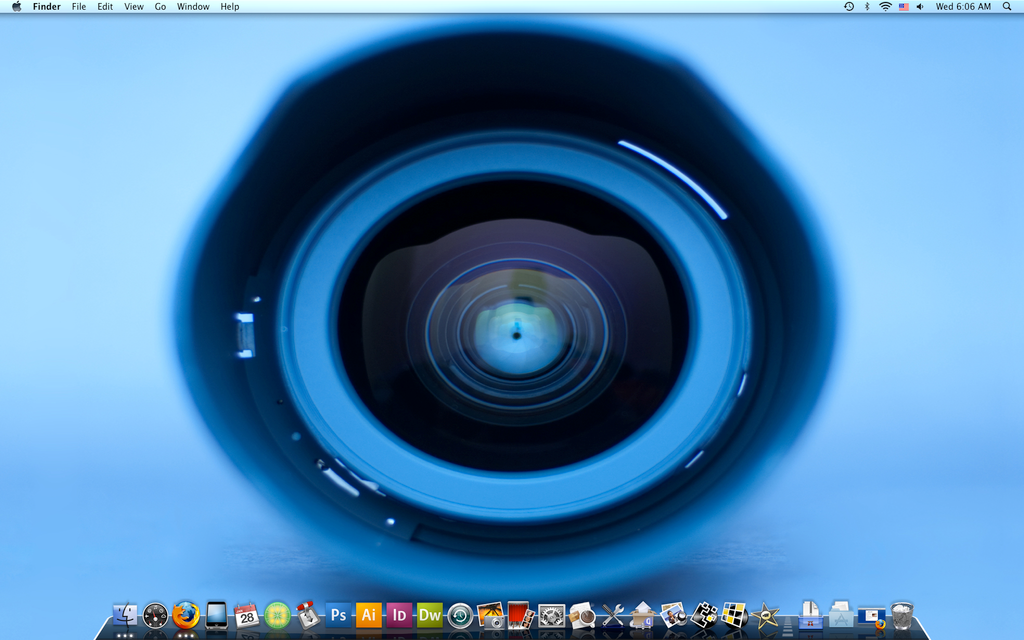This screenshot has width=1024, height=640.
Task: Click the Spotlight search magnifier
Action: click(1007, 6)
